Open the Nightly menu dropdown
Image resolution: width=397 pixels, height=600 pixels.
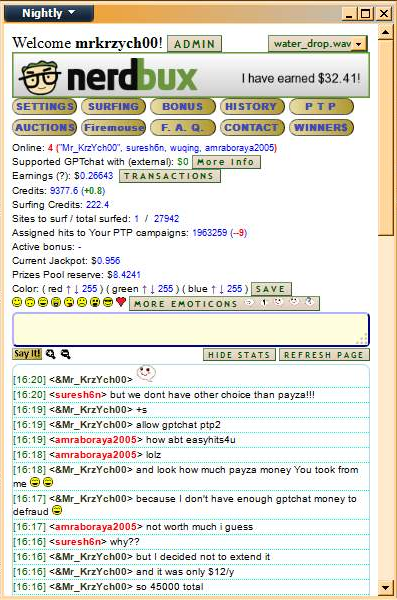[49, 13]
